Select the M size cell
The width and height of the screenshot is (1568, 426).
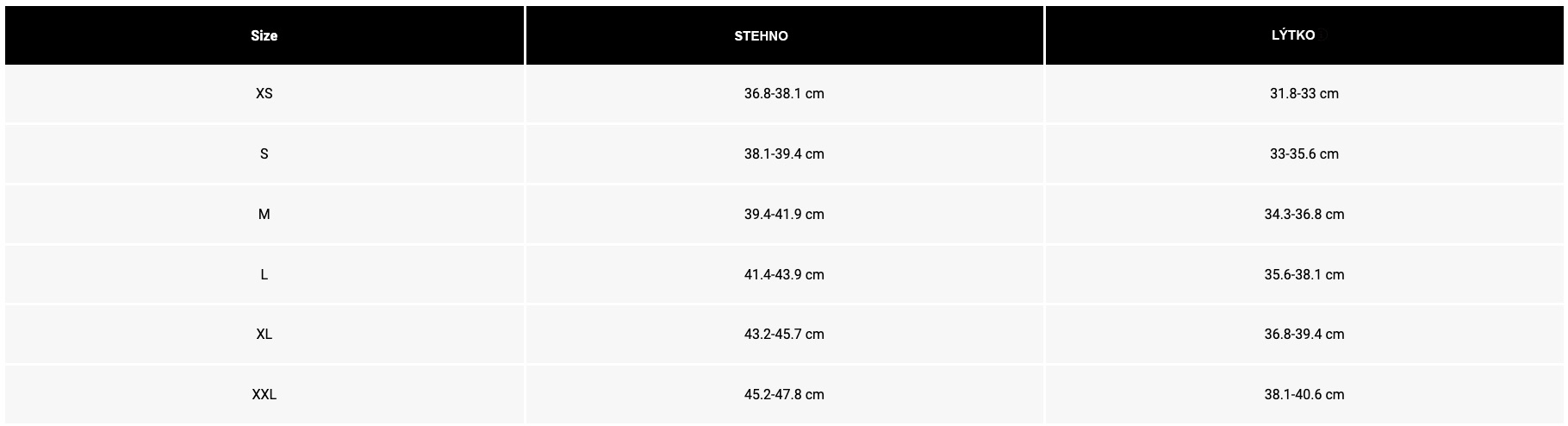point(264,215)
